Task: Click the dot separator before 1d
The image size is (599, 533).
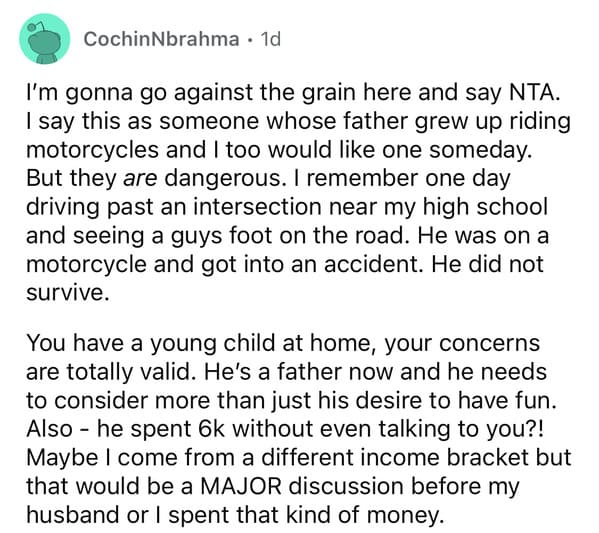Action: [250, 40]
